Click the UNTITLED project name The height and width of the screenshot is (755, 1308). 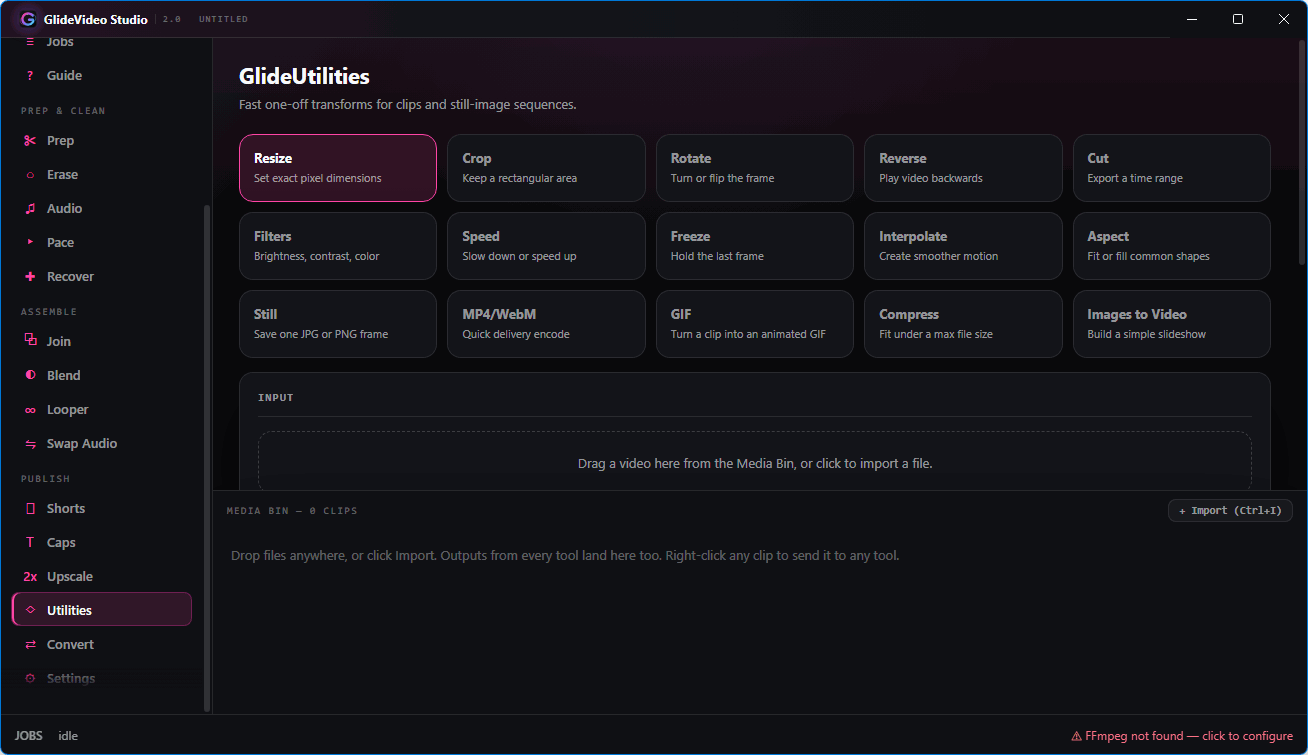(223, 20)
